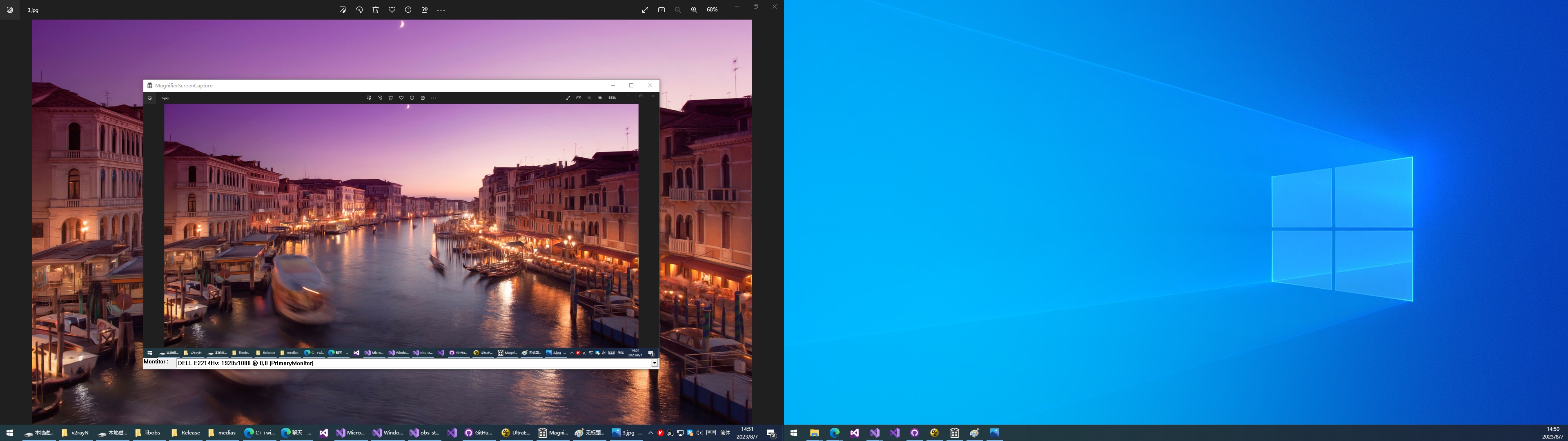Screen dimensions: 1568x441
Task: Toggle the 1:1 actual size button
Action: click(x=661, y=10)
